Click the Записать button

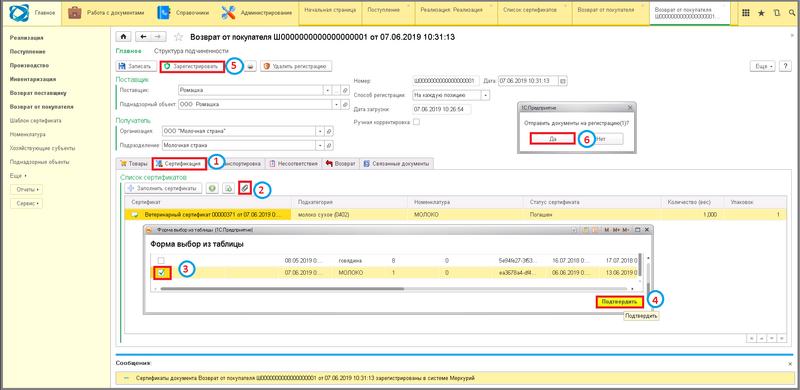135,66
